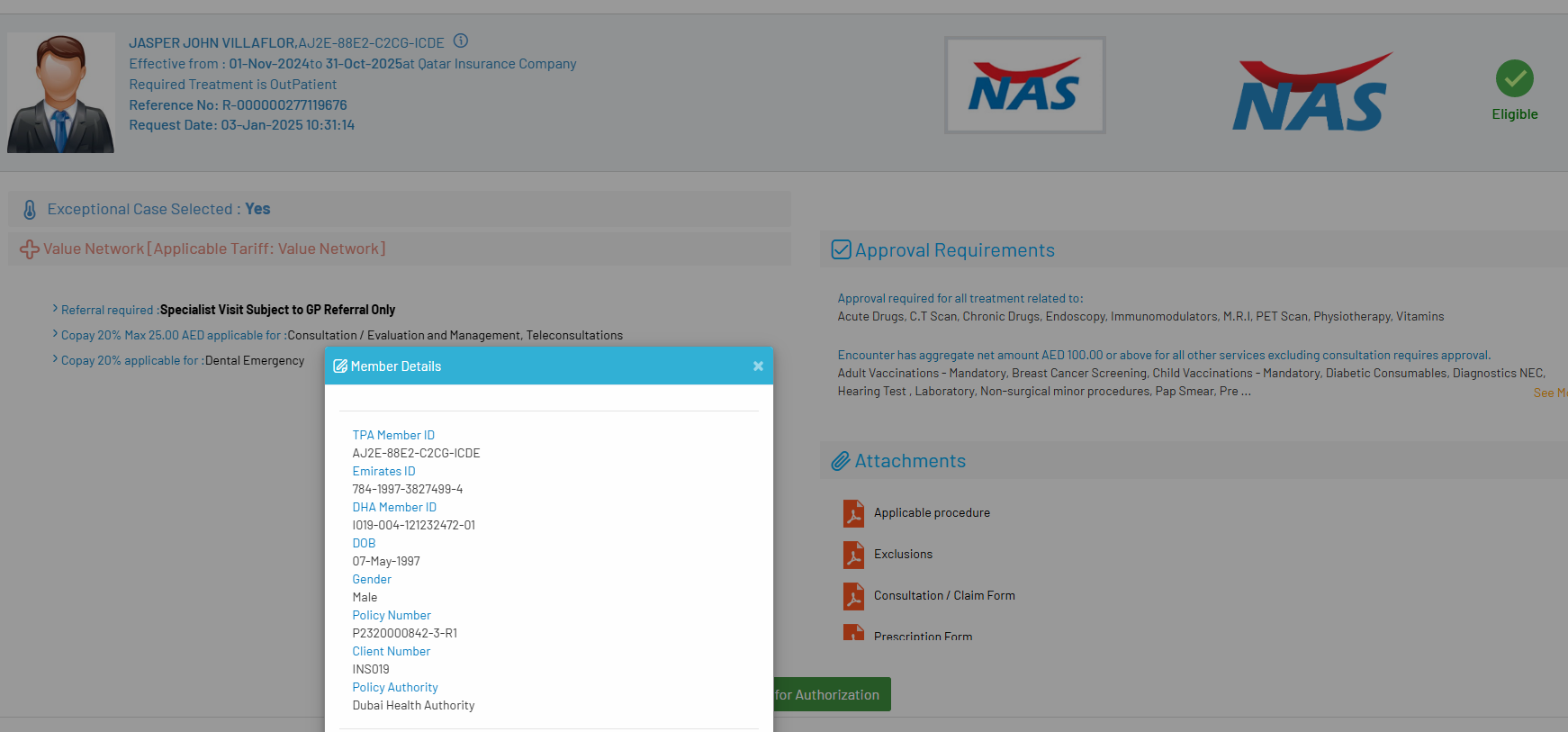The height and width of the screenshot is (732, 1568).
Task: Click the Attachments paperclip icon
Action: point(840,461)
